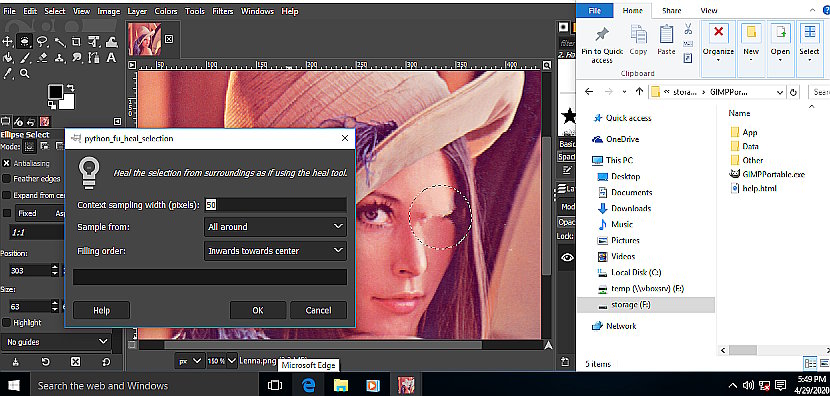830x396 pixels.
Task: Toggle the Antialiasing checkbox
Action: pyautogui.click(x=7, y=163)
